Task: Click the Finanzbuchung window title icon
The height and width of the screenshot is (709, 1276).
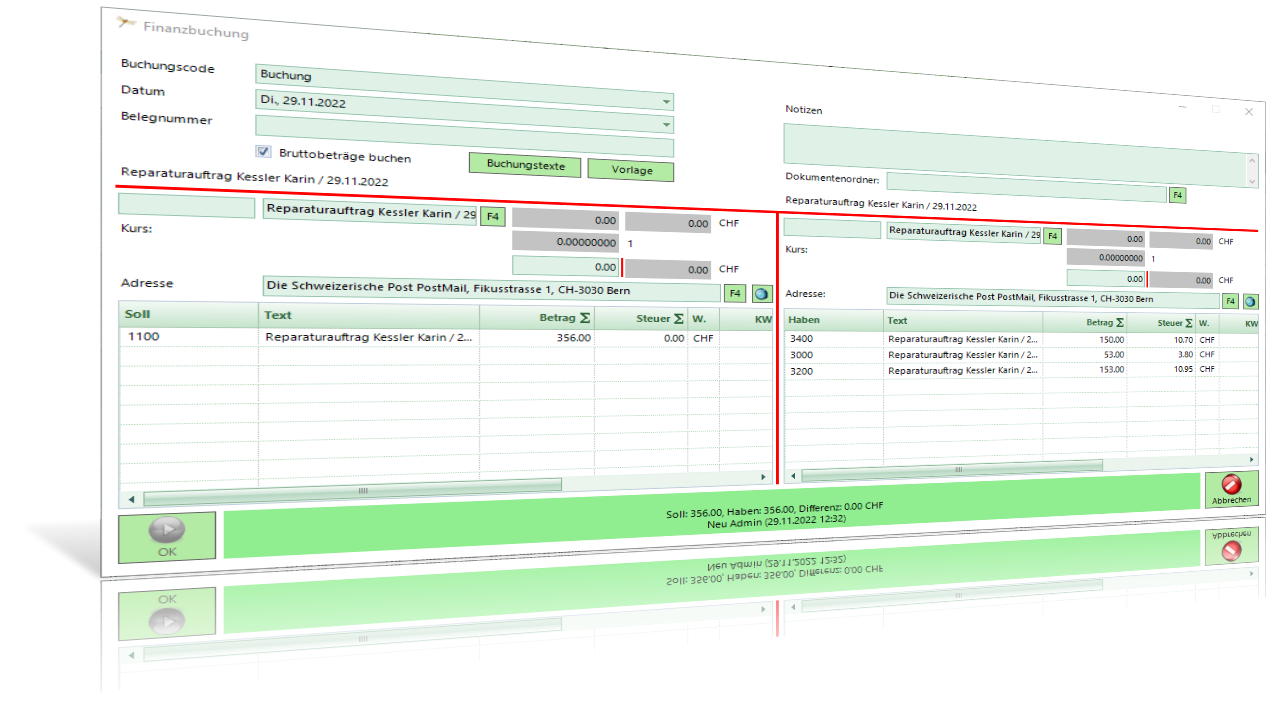Action: pos(126,22)
